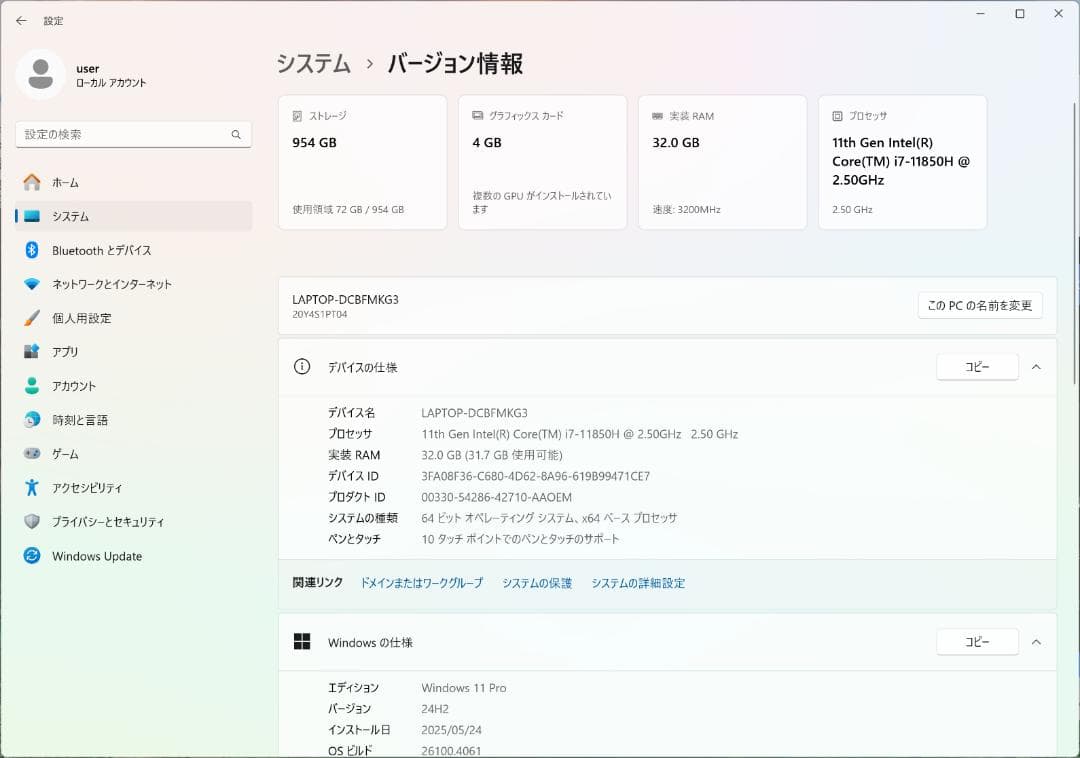
Task: Go to プライバシーとセキュリティ settings
Action: [x=108, y=522]
